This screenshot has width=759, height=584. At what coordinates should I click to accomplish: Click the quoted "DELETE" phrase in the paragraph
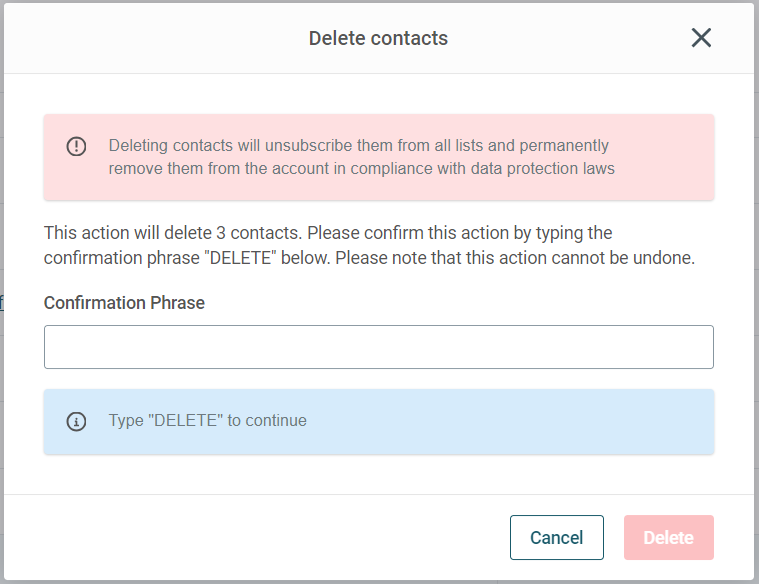240,258
